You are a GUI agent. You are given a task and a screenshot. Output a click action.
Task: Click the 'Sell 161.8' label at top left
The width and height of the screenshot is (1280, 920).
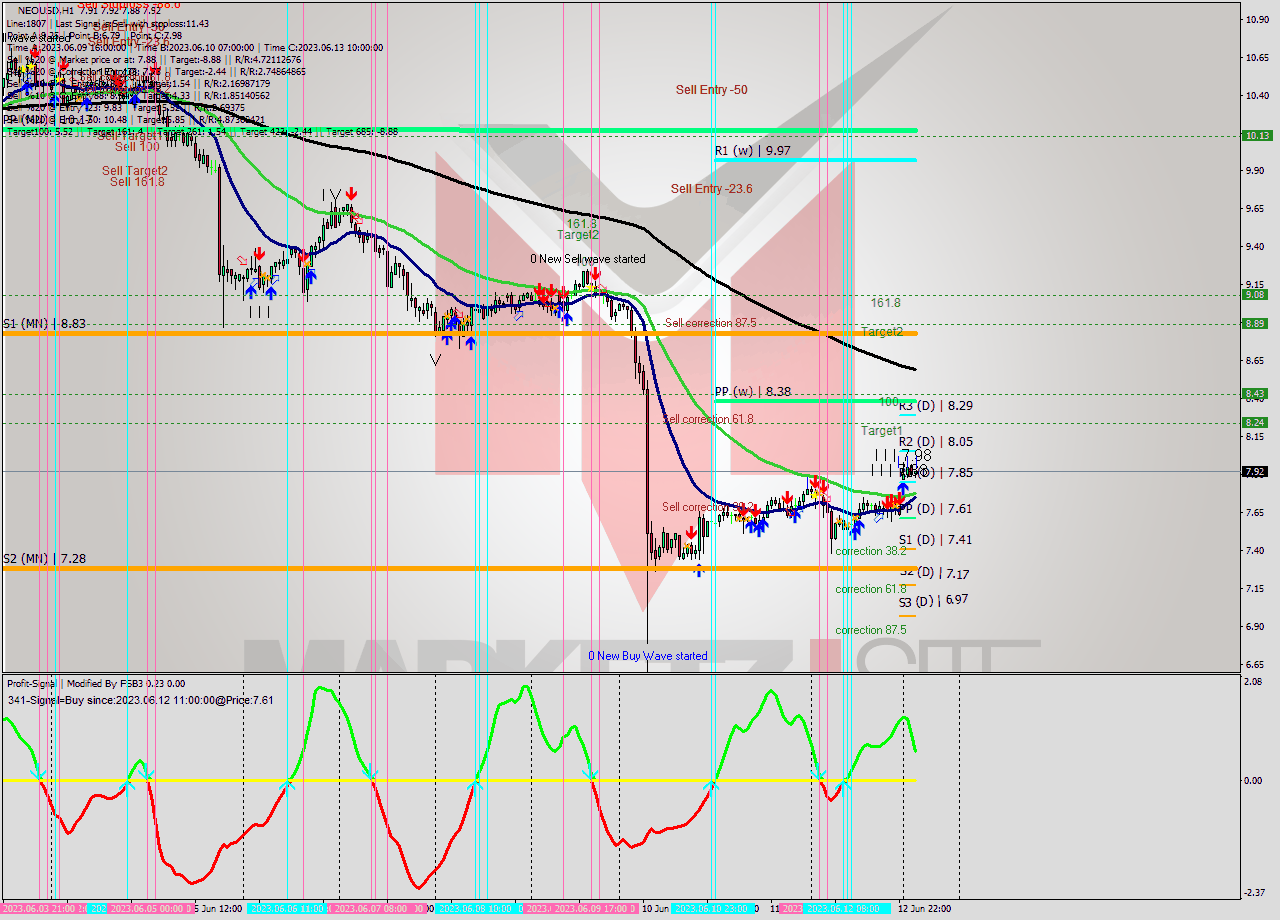pyautogui.click(x=137, y=182)
